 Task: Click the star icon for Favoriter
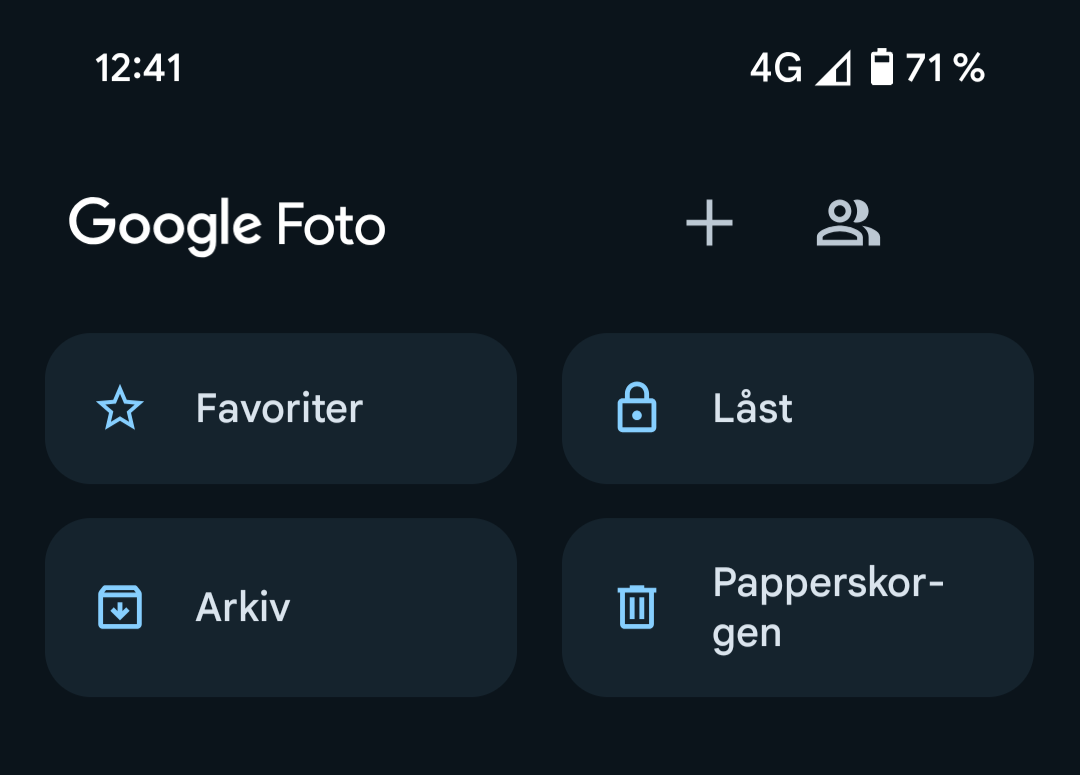120,408
